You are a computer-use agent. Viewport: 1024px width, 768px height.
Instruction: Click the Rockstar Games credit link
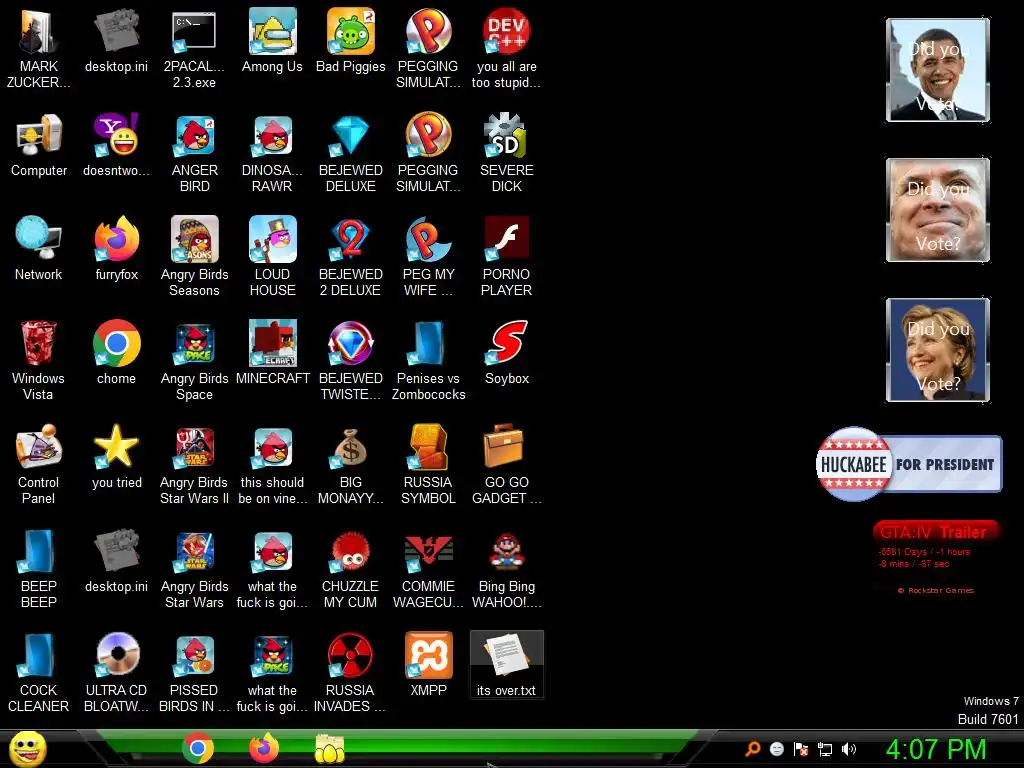tap(936, 590)
